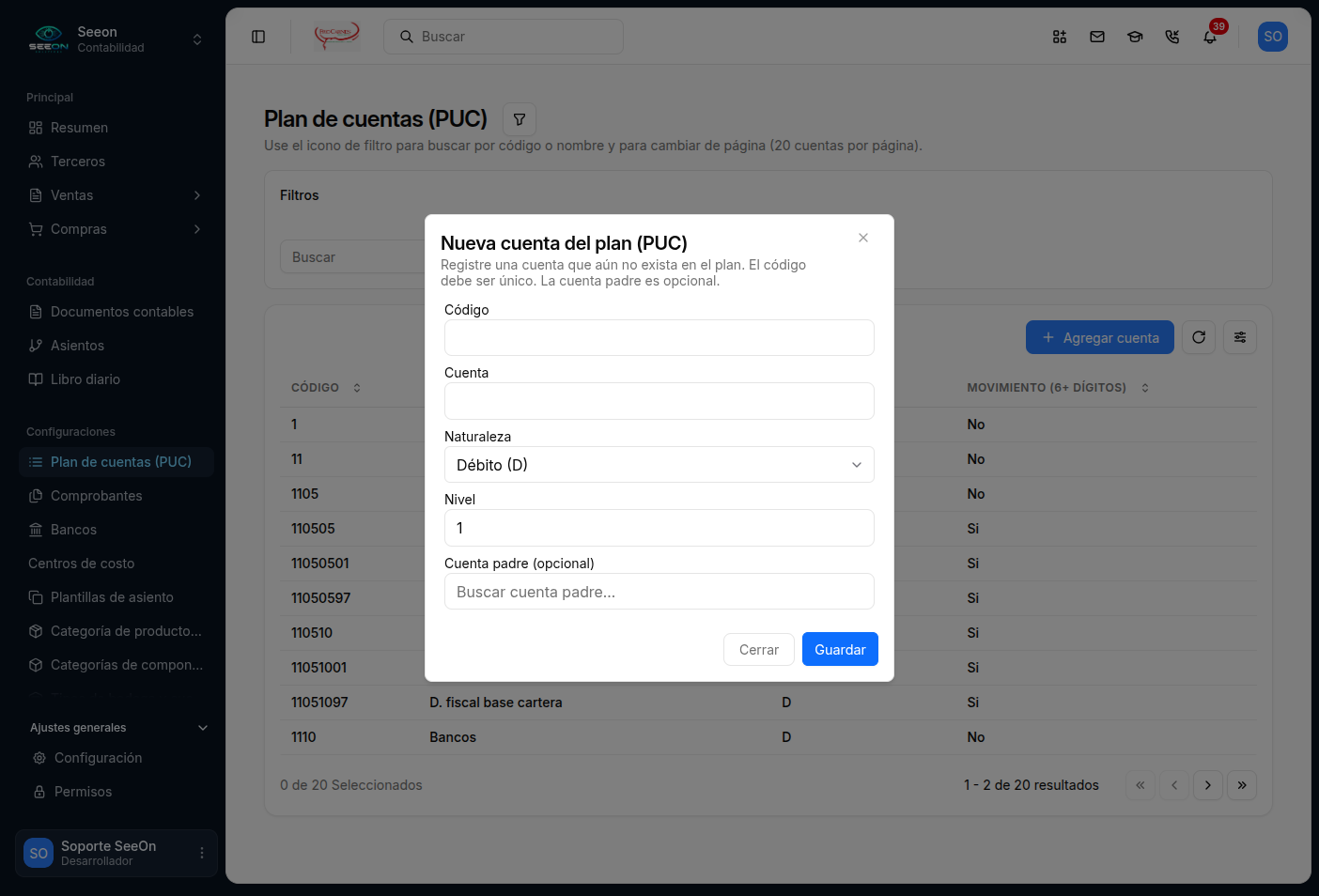1319x896 pixels.
Task: Click the Cerrar button
Action: 759,650
